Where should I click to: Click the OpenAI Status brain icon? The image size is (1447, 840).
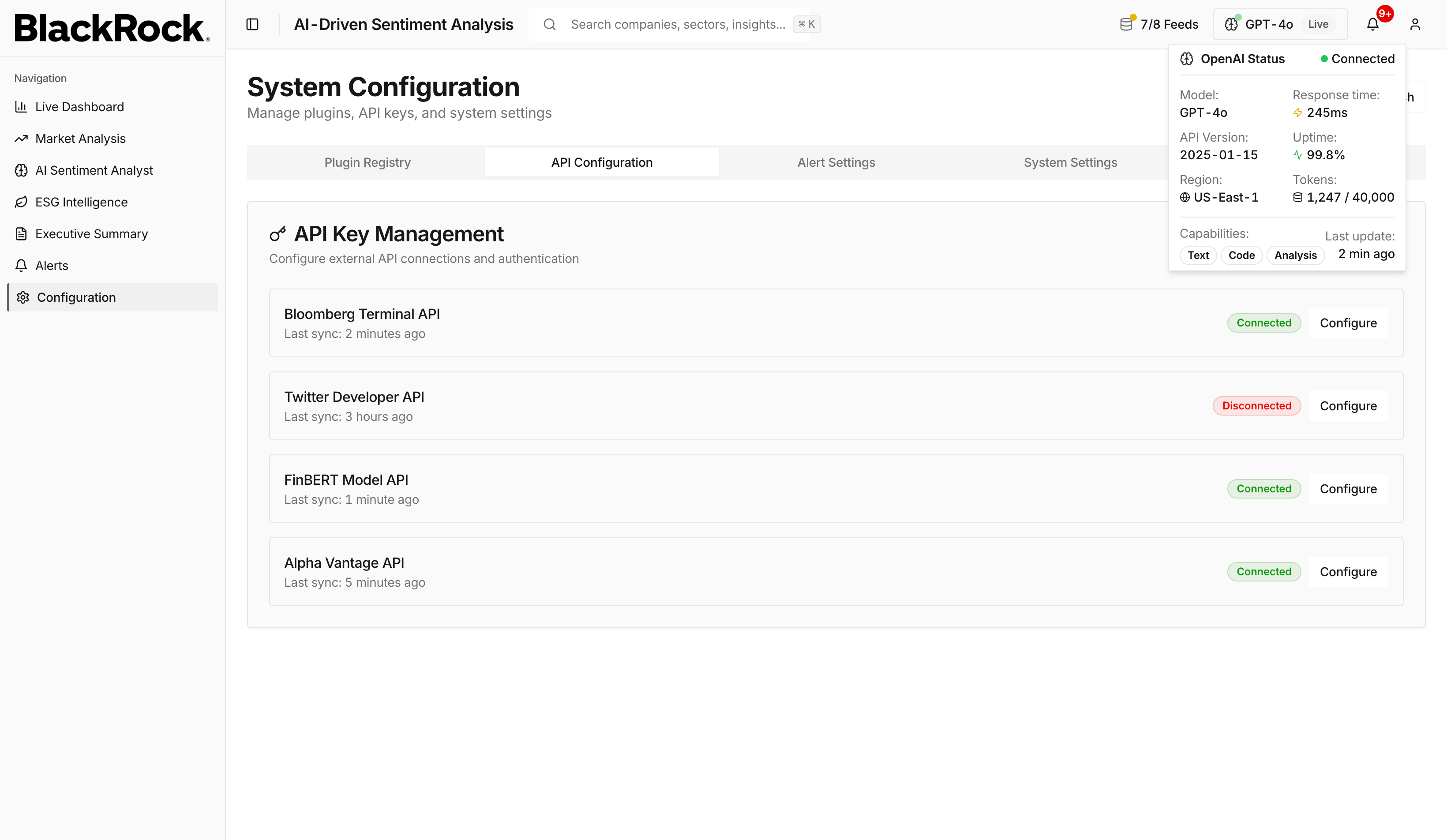point(1187,59)
